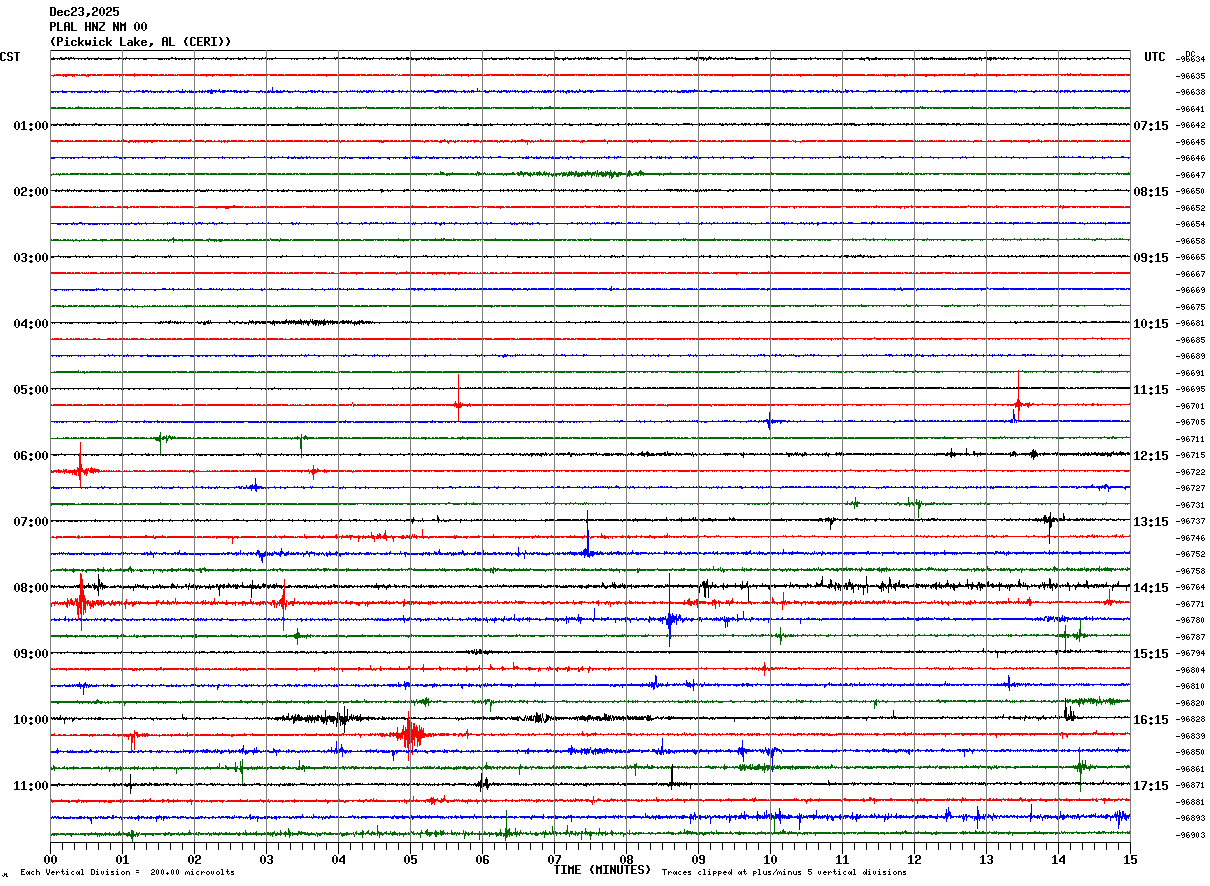Click the DC offset value -96650

tap(1191, 192)
